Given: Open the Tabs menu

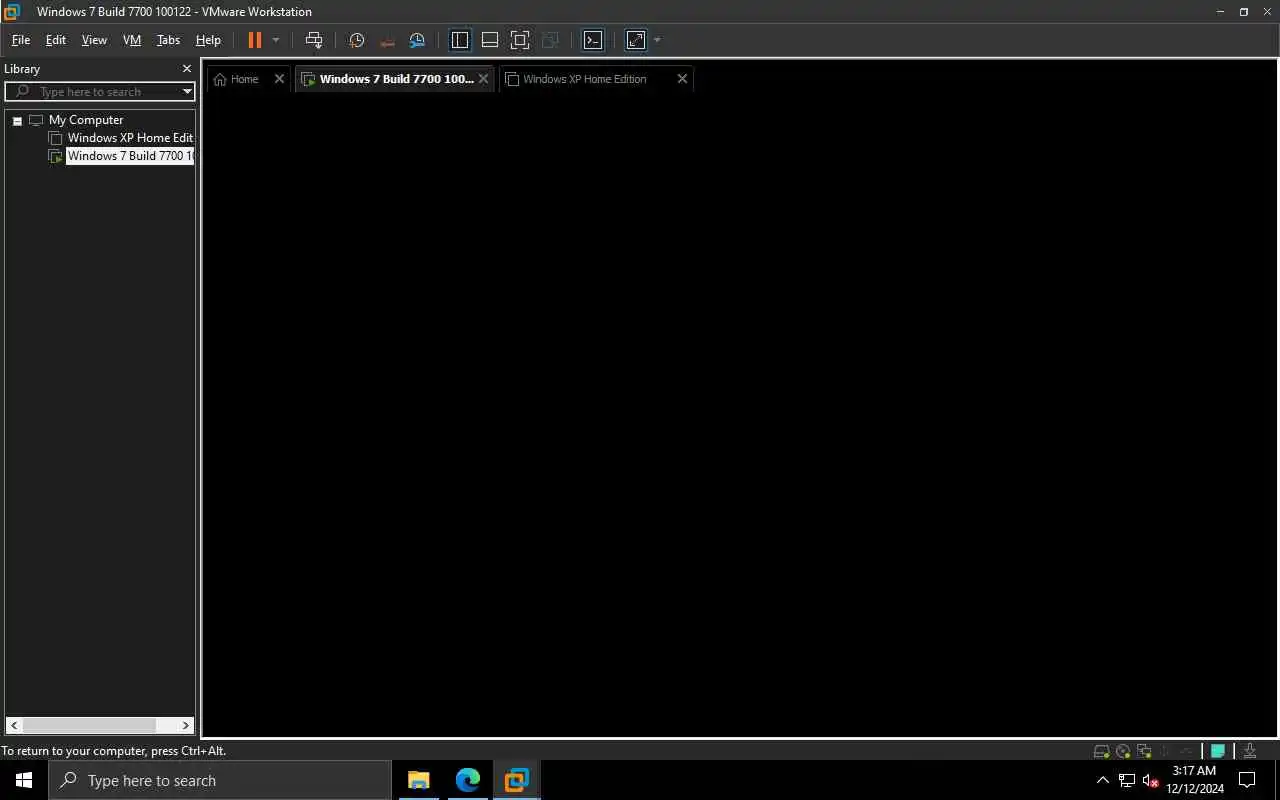Looking at the screenshot, I should (168, 40).
